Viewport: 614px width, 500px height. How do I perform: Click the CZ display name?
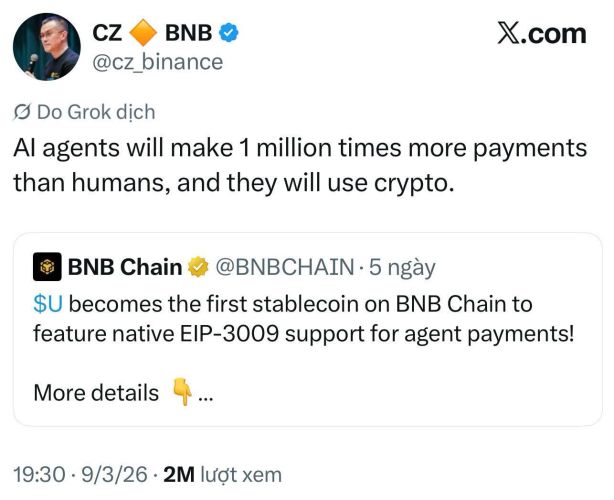click(x=106, y=33)
